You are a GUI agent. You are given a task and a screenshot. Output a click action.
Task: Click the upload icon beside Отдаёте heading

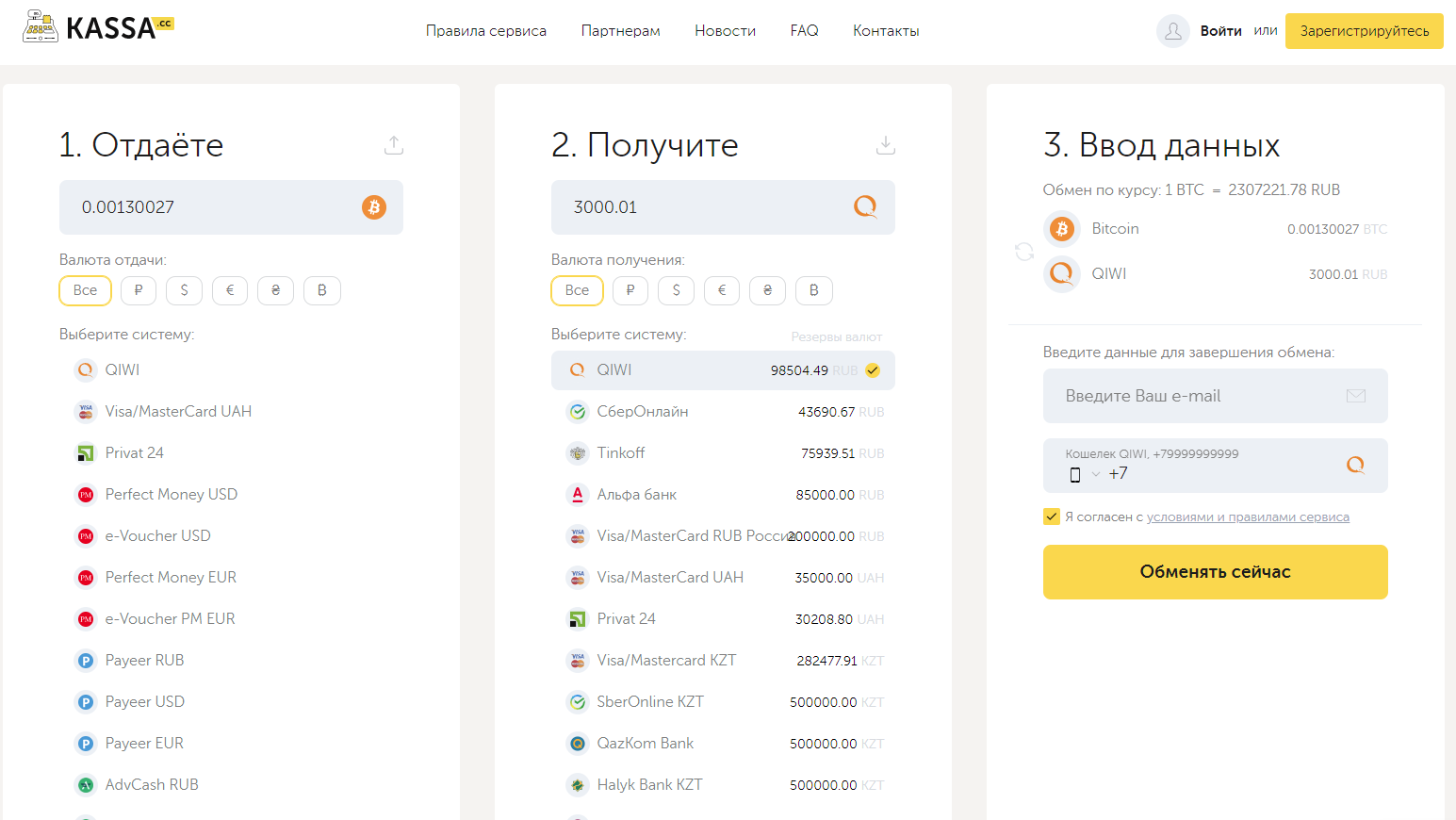coord(394,145)
